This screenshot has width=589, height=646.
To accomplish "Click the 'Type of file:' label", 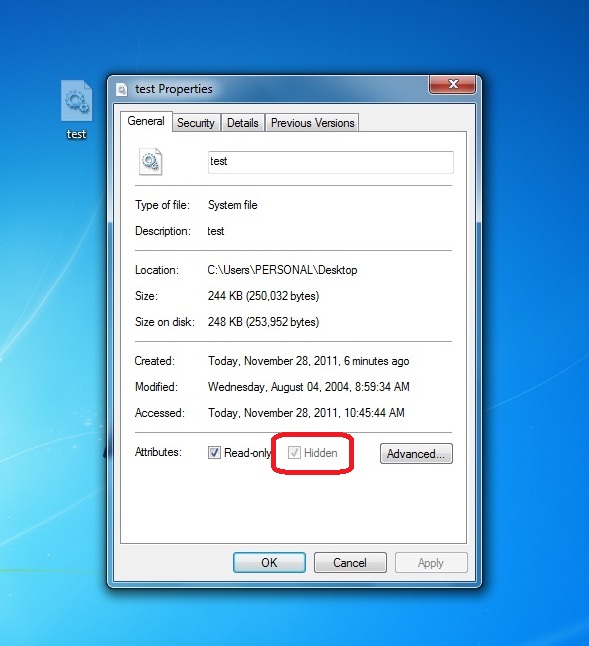I will pos(162,205).
